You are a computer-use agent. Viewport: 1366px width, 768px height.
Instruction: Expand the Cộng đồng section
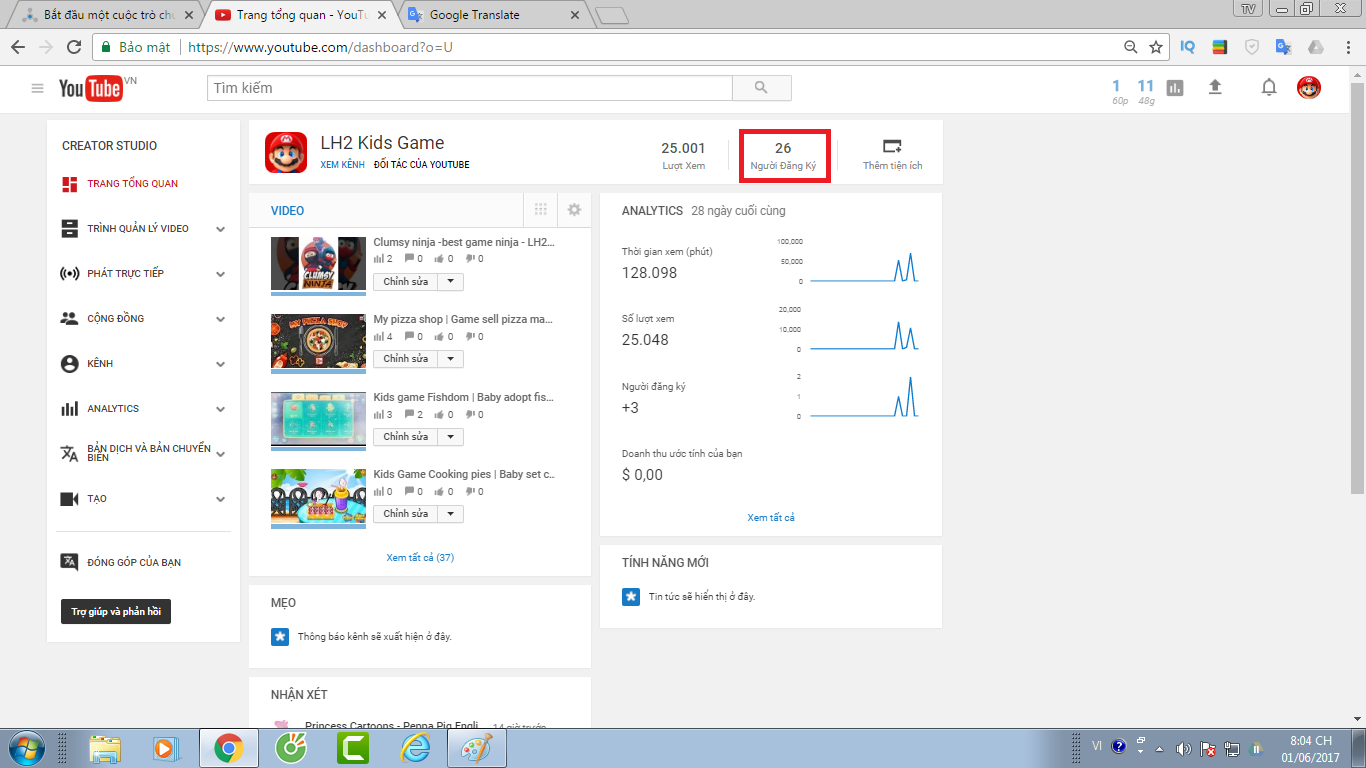[220, 319]
